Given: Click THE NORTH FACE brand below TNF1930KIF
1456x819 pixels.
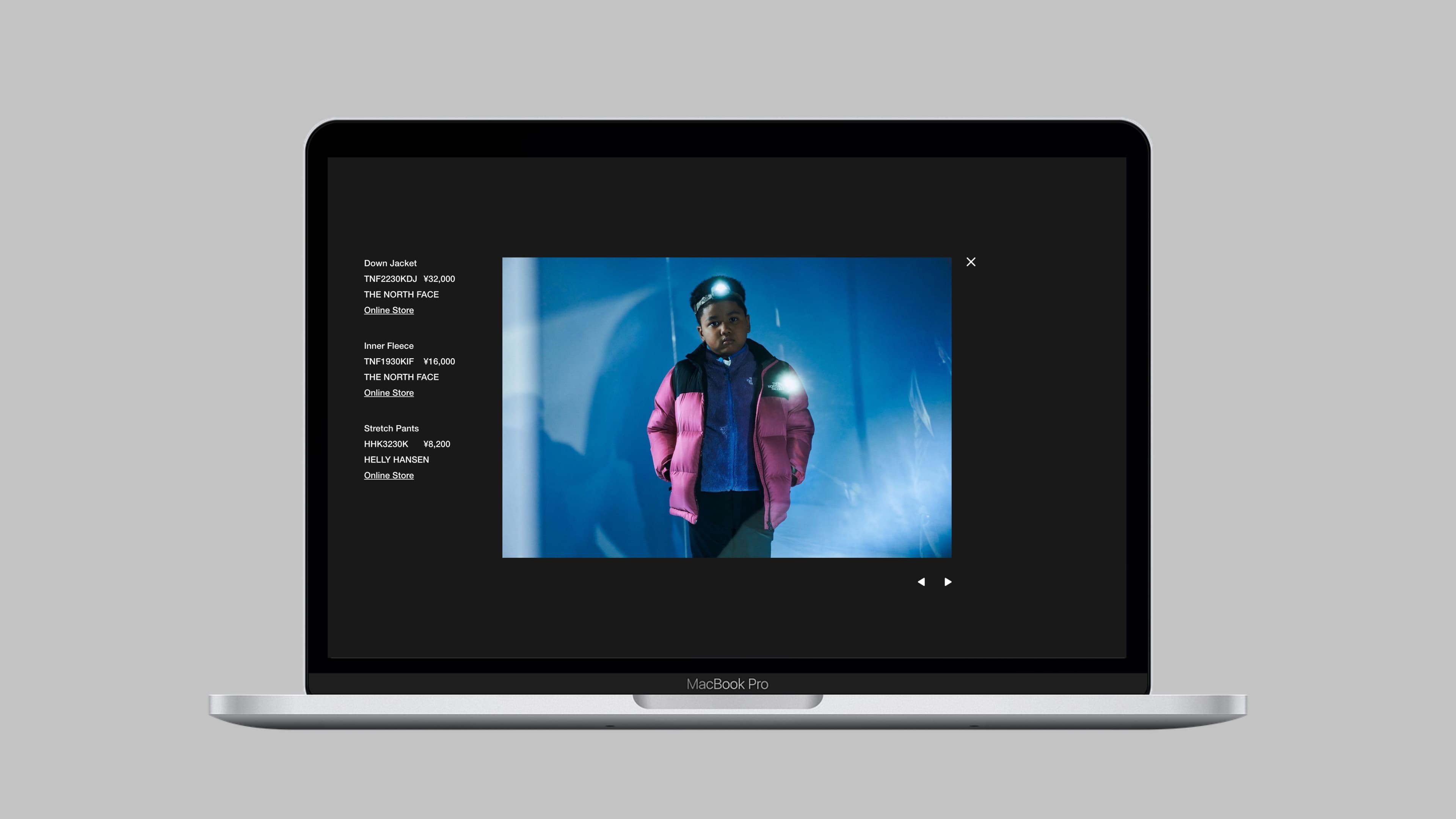Looking at the screenshot, I should pos(401,377).
